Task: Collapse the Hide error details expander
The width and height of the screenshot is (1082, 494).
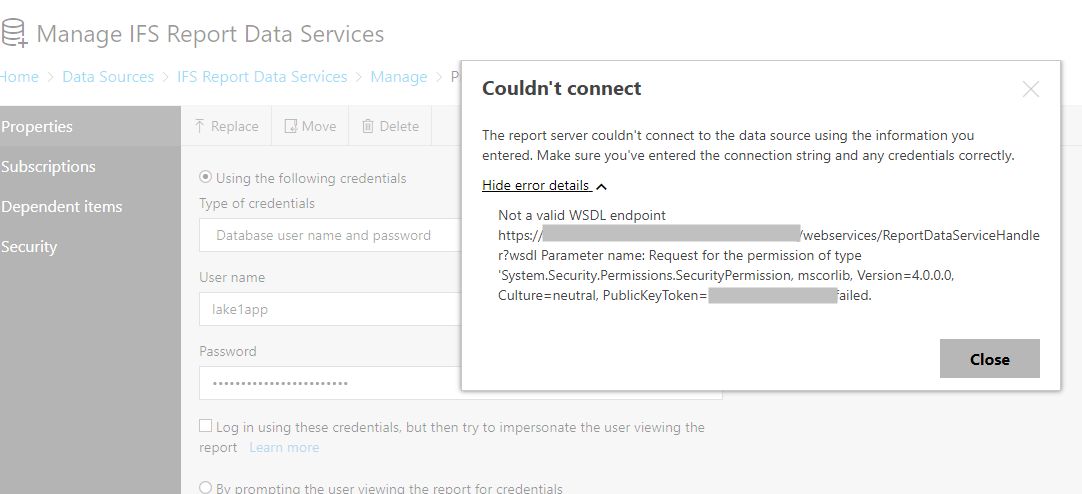Action: point(537,186)
